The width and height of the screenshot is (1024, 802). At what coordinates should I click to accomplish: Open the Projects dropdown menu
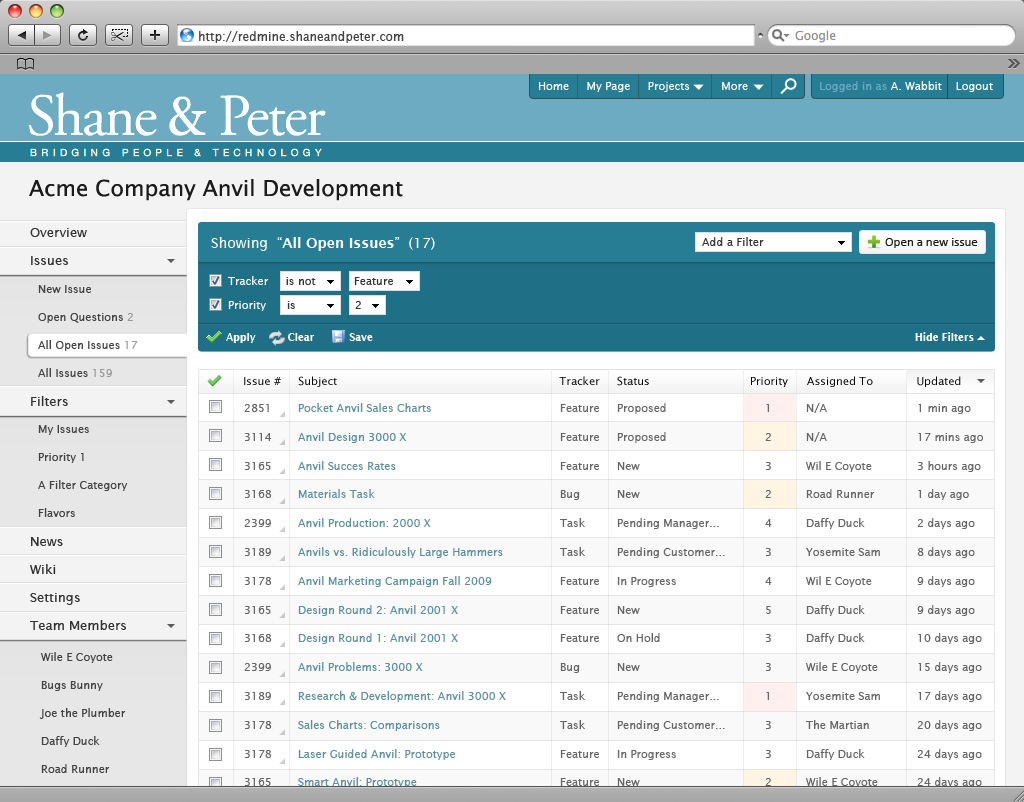(x=675, y=86)
